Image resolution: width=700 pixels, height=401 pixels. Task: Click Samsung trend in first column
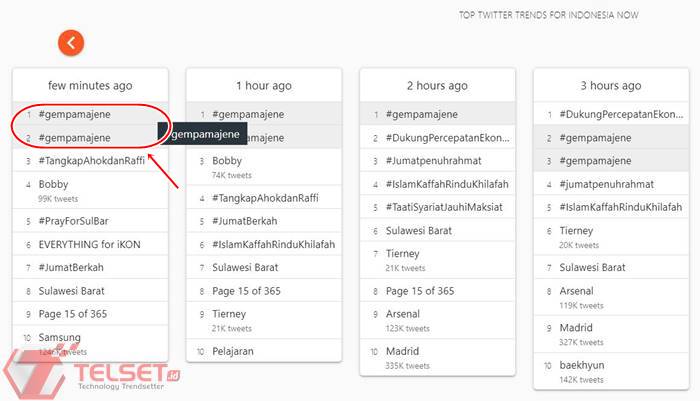[x=60, y=338]
